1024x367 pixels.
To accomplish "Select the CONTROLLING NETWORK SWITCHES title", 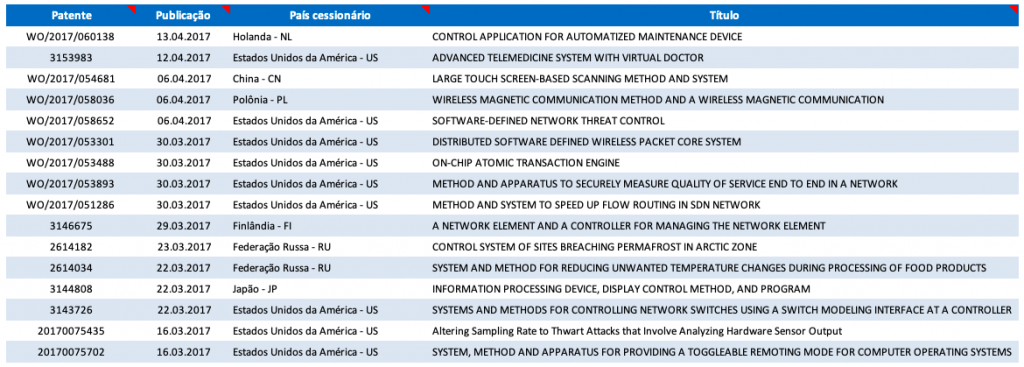I will click(722, 310).
